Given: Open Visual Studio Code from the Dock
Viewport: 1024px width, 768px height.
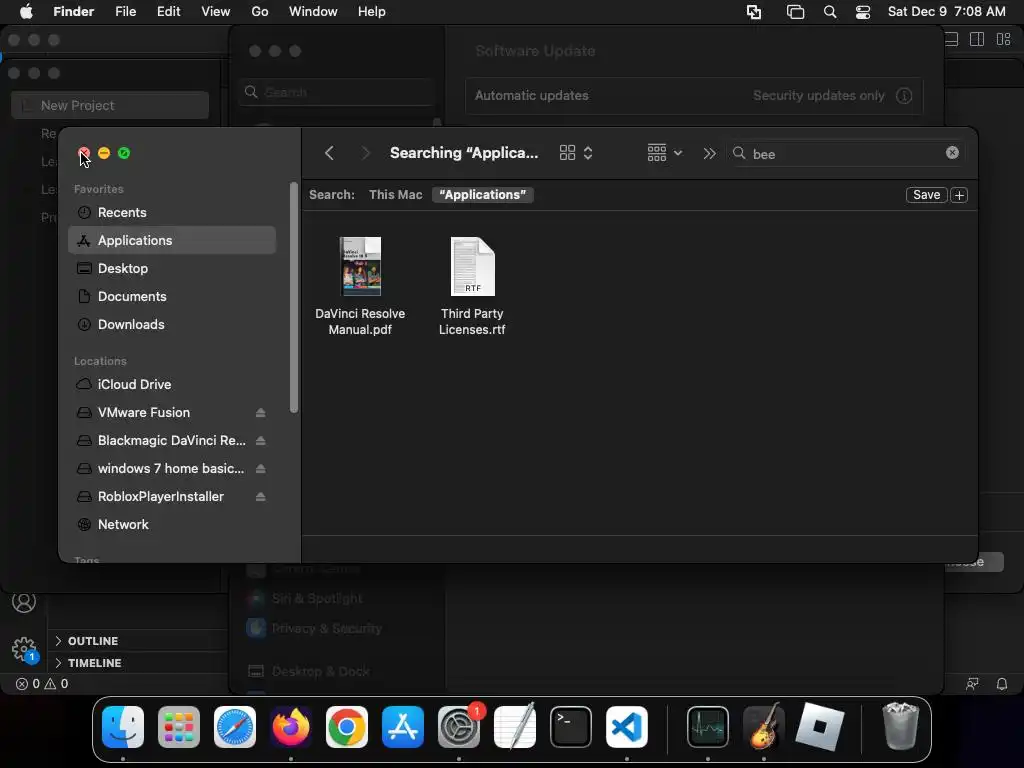Looking at the screenshot, I should (x=627, y=727).
